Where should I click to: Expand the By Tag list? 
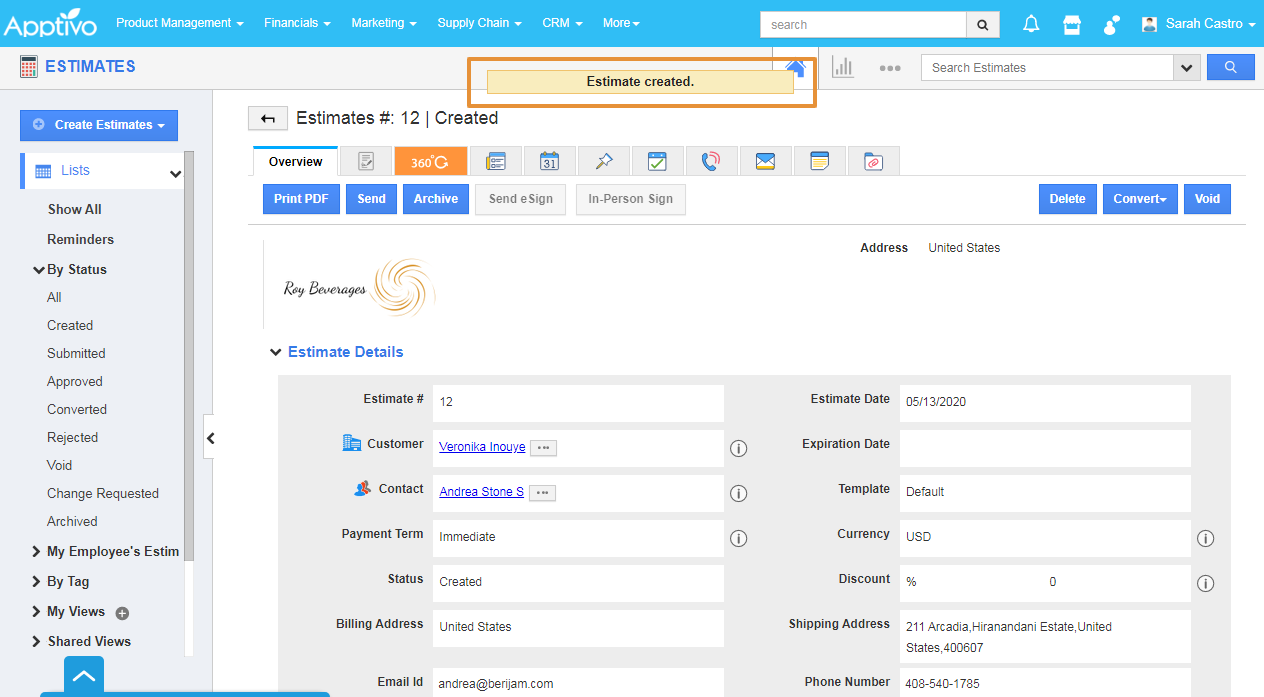coord(67,581)
